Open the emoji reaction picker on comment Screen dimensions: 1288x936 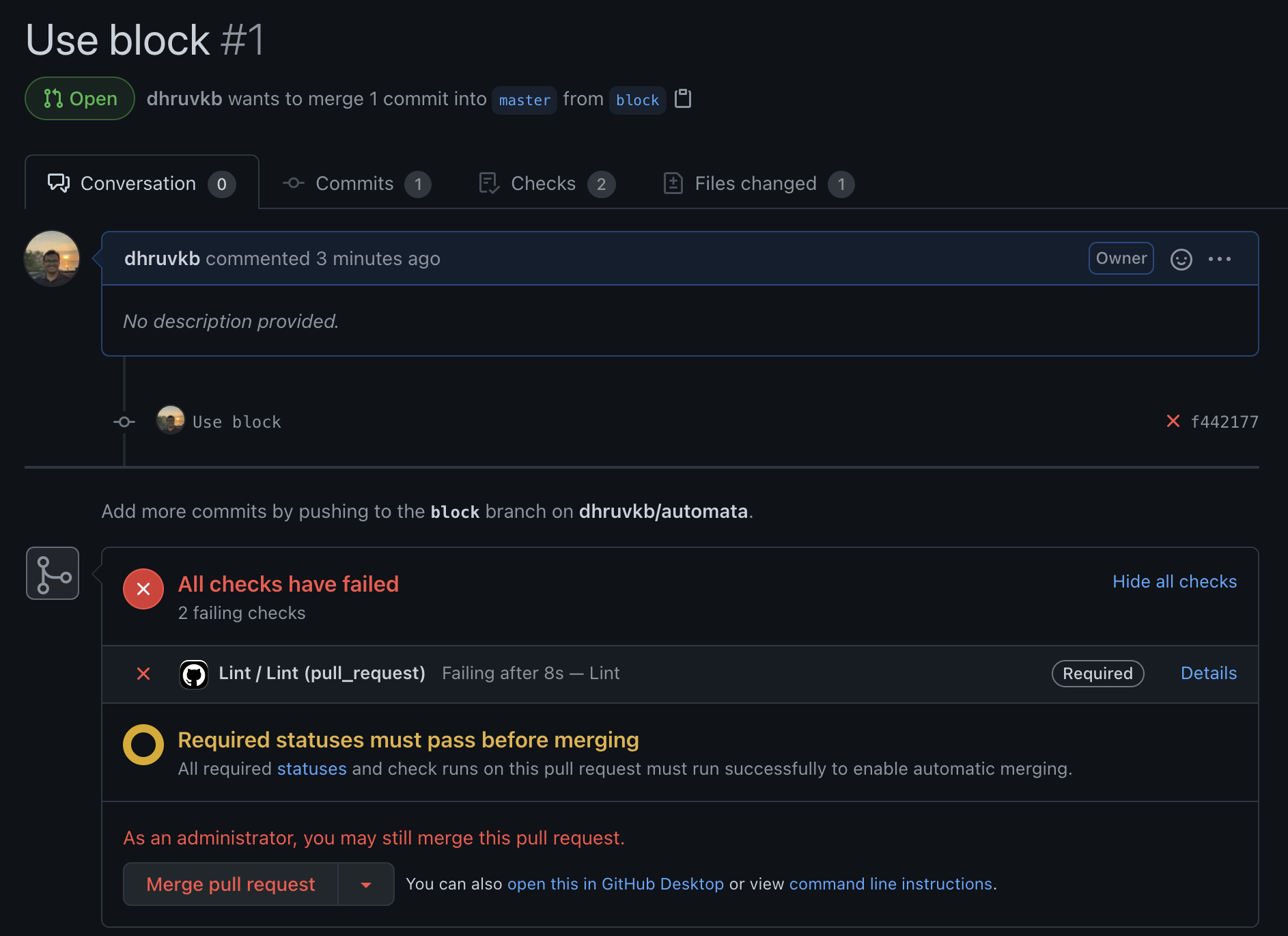[x=1181, y=259]
